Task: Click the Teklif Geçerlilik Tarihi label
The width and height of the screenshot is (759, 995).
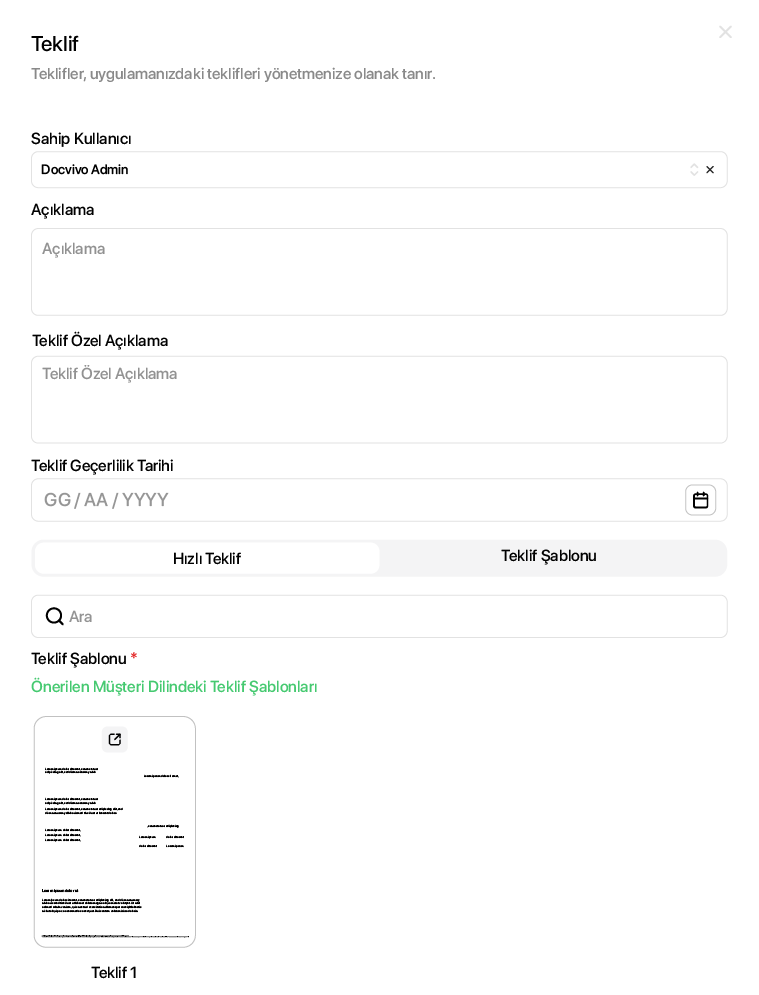Action: point(102,466)
